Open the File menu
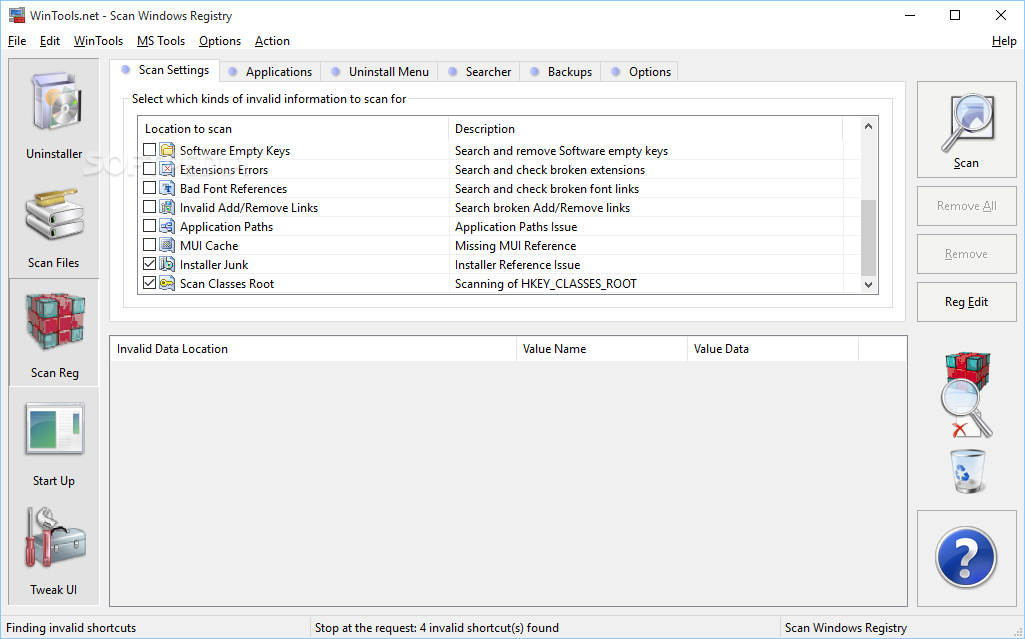Screen dimensions: 1025x639 click(17, 41)
